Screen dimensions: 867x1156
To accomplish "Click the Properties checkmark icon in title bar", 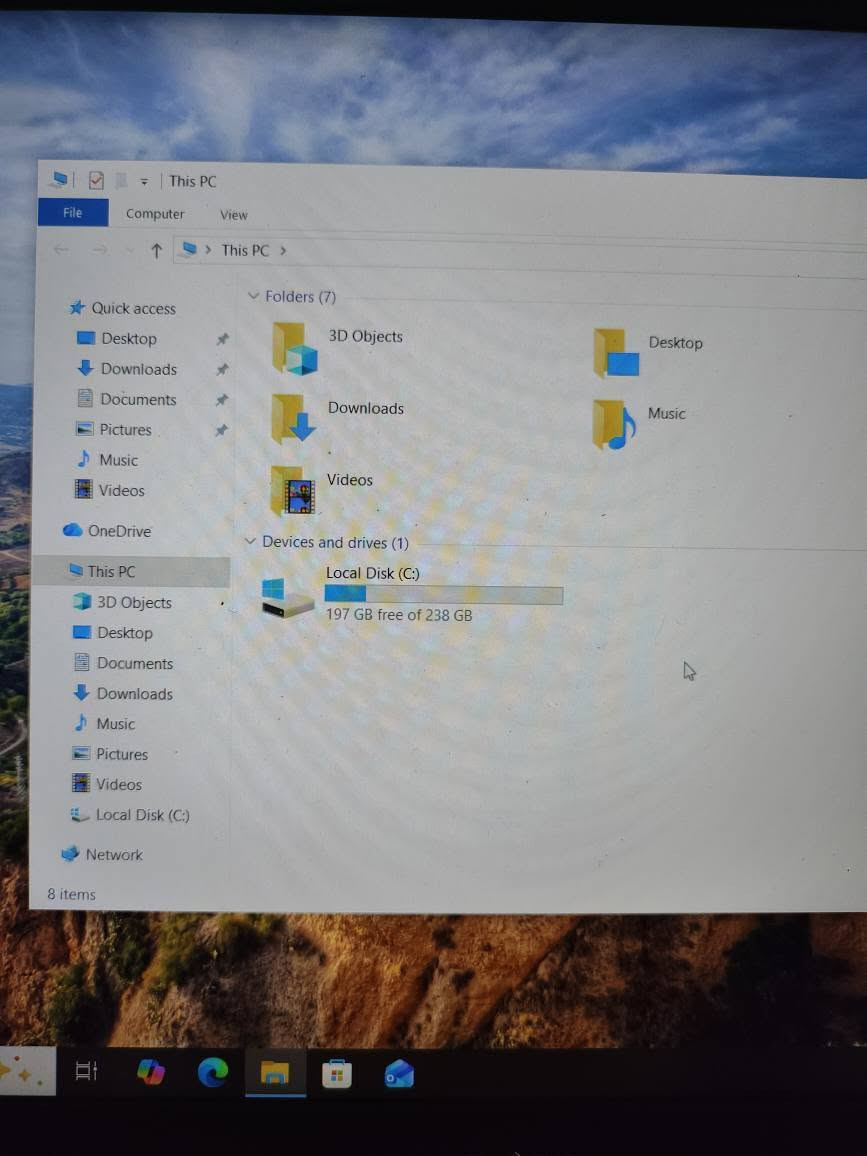I will (96, 180).
